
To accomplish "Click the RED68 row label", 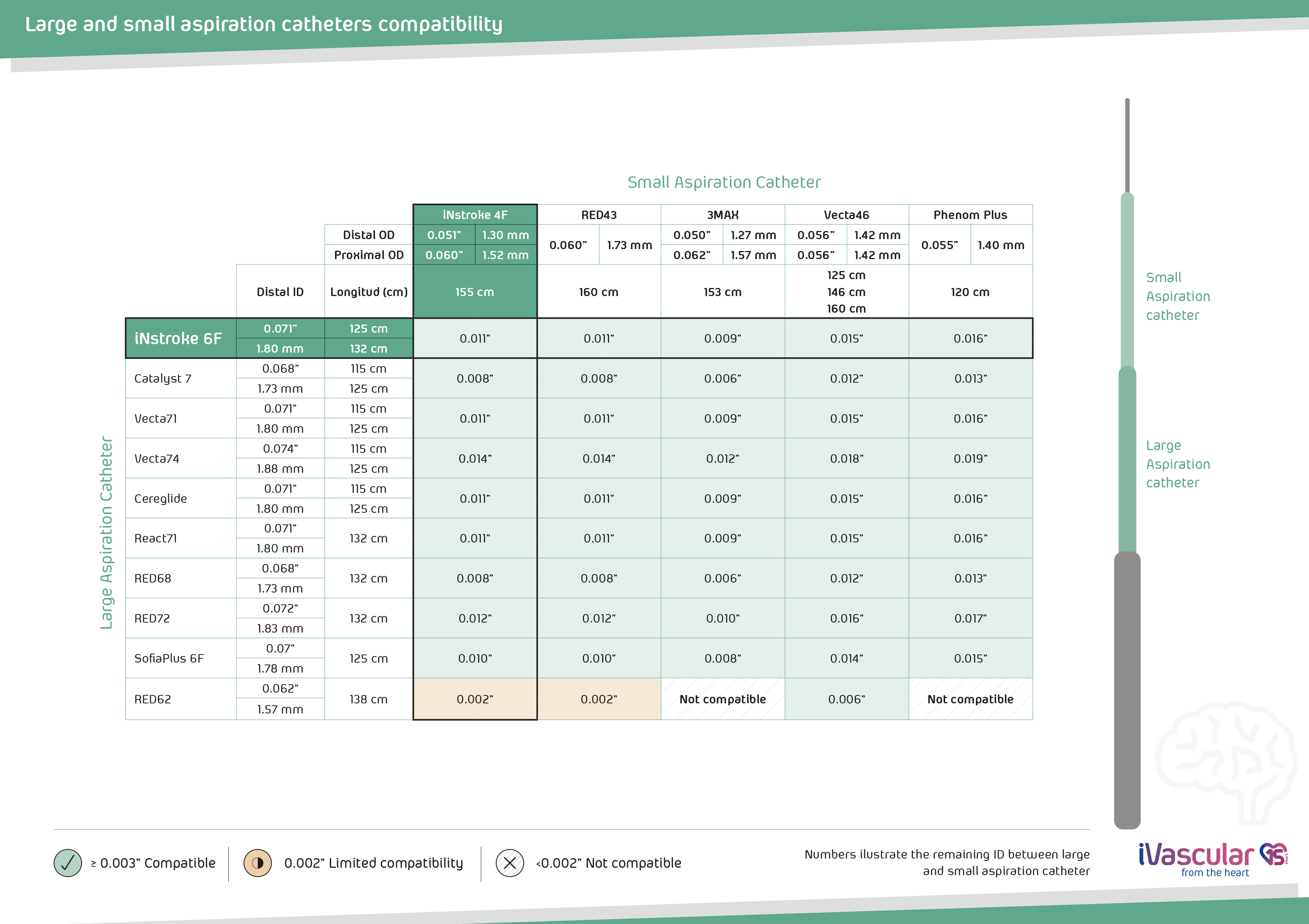I will pos(181,578).
